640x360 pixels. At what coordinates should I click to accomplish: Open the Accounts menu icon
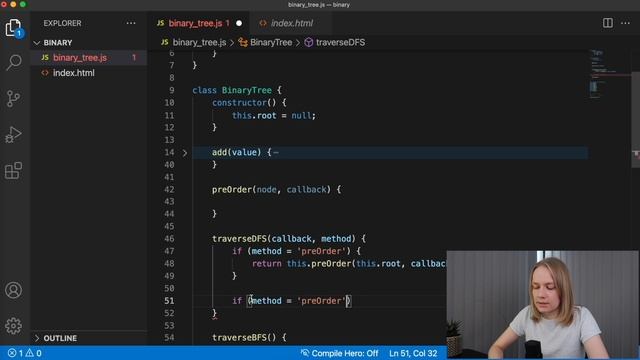coord(13,290)
